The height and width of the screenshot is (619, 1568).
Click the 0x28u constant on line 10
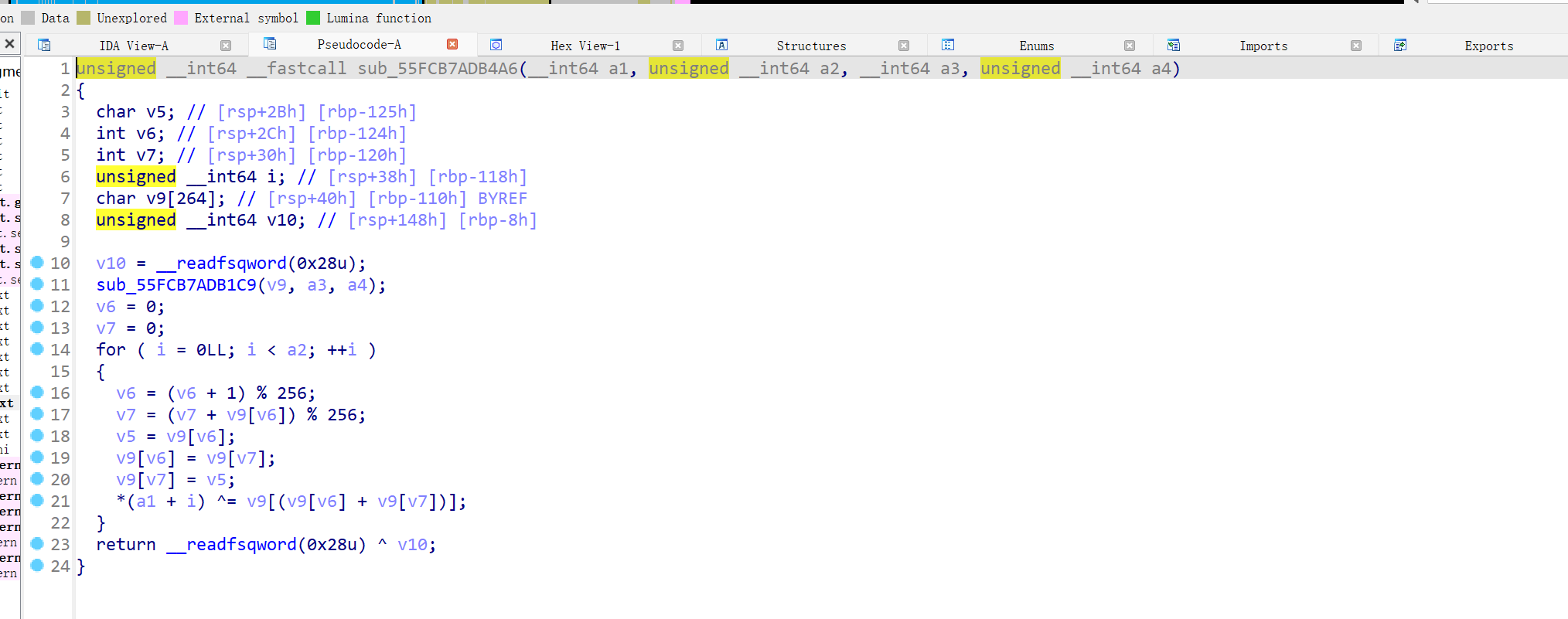pyautogui.click(x=322, y=264)
